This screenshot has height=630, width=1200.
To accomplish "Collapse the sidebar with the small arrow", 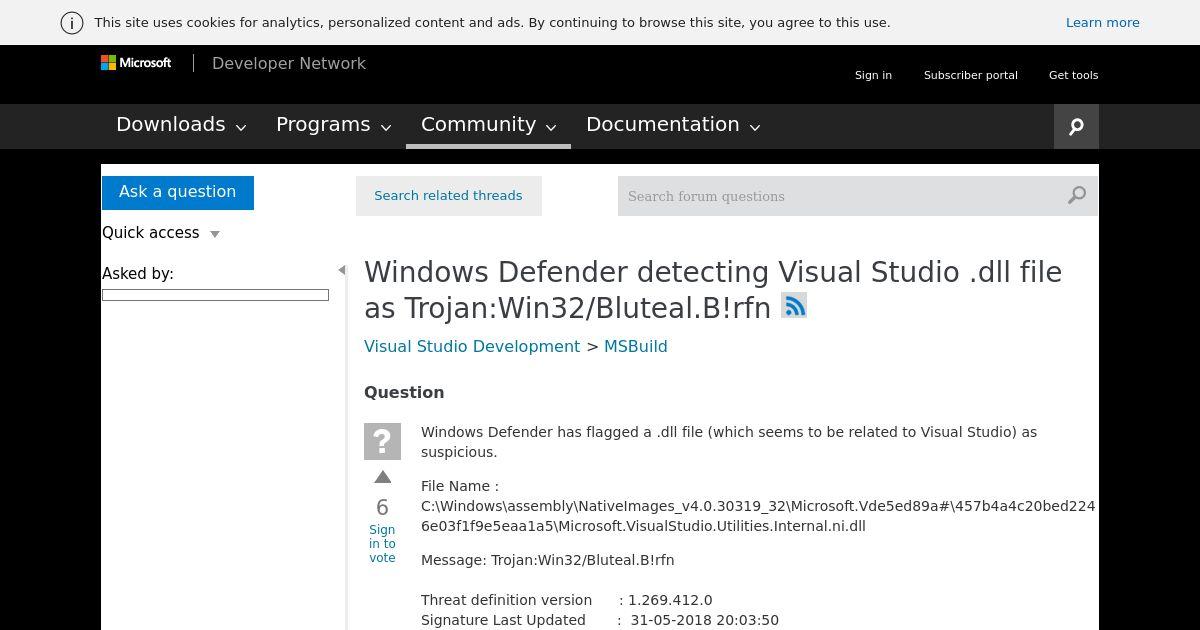I will (342, 270).
